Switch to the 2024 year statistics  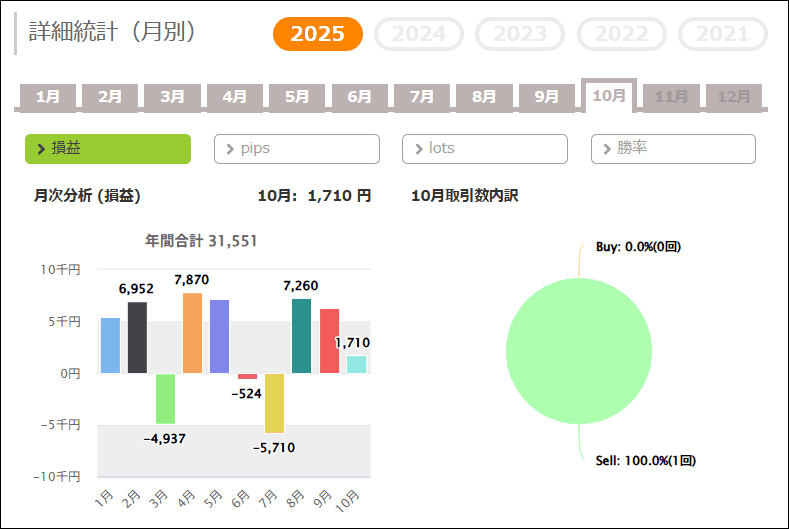click(418, 34)
